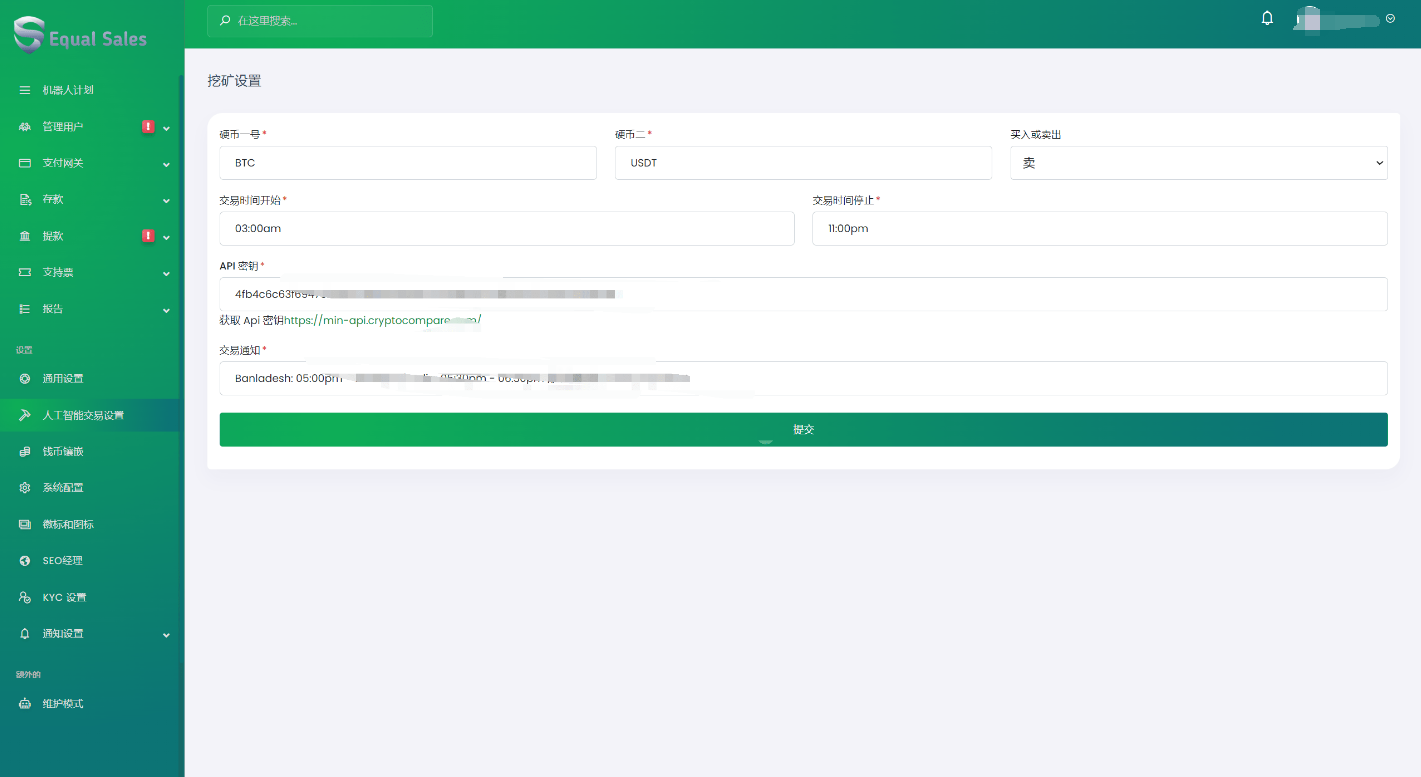Image resolution: width=1421 pixels, height=777 pixels.
Task: Click the 设置 sidebar section label
Action: point(24,350)
